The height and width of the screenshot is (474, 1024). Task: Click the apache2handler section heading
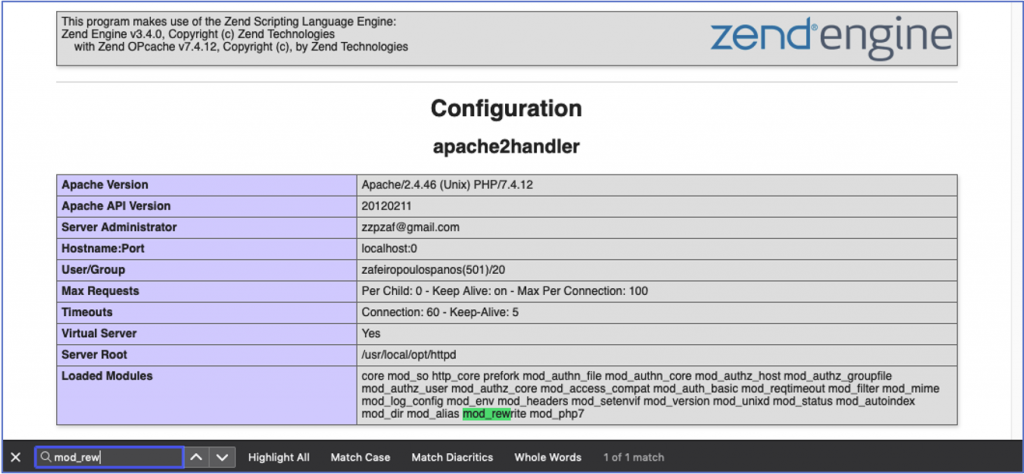coord(506,147)
